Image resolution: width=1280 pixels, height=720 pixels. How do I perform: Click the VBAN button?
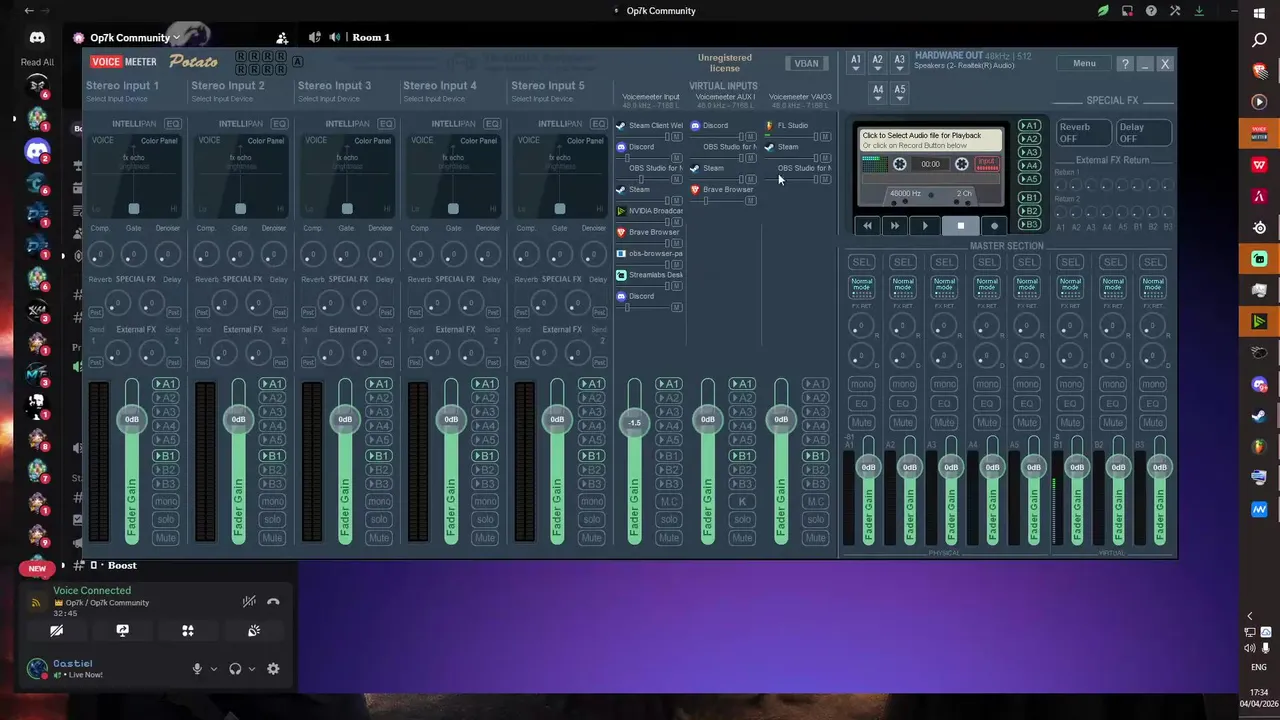806,63
